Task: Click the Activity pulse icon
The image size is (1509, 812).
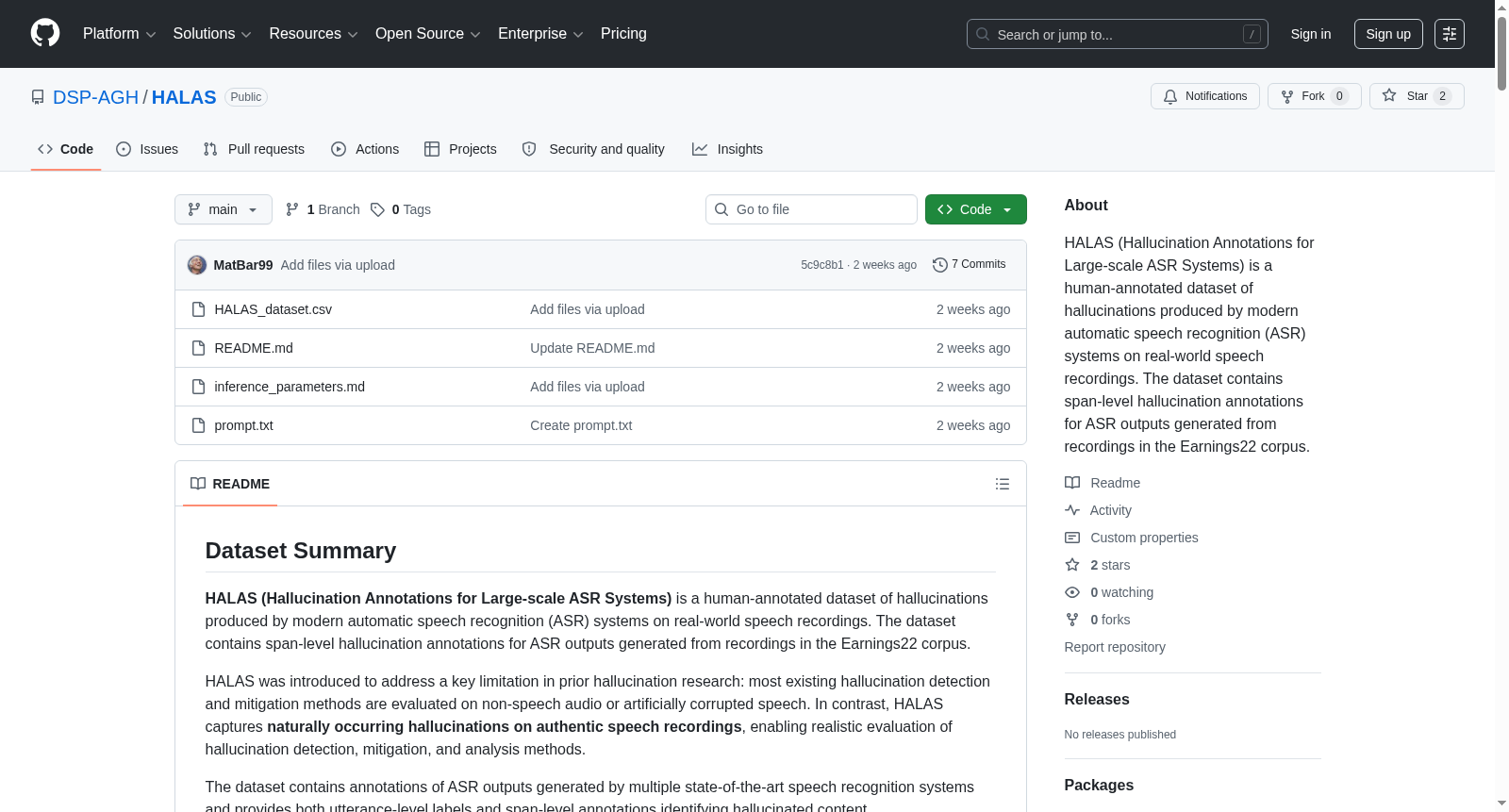Action: (x=1072, y=510)
